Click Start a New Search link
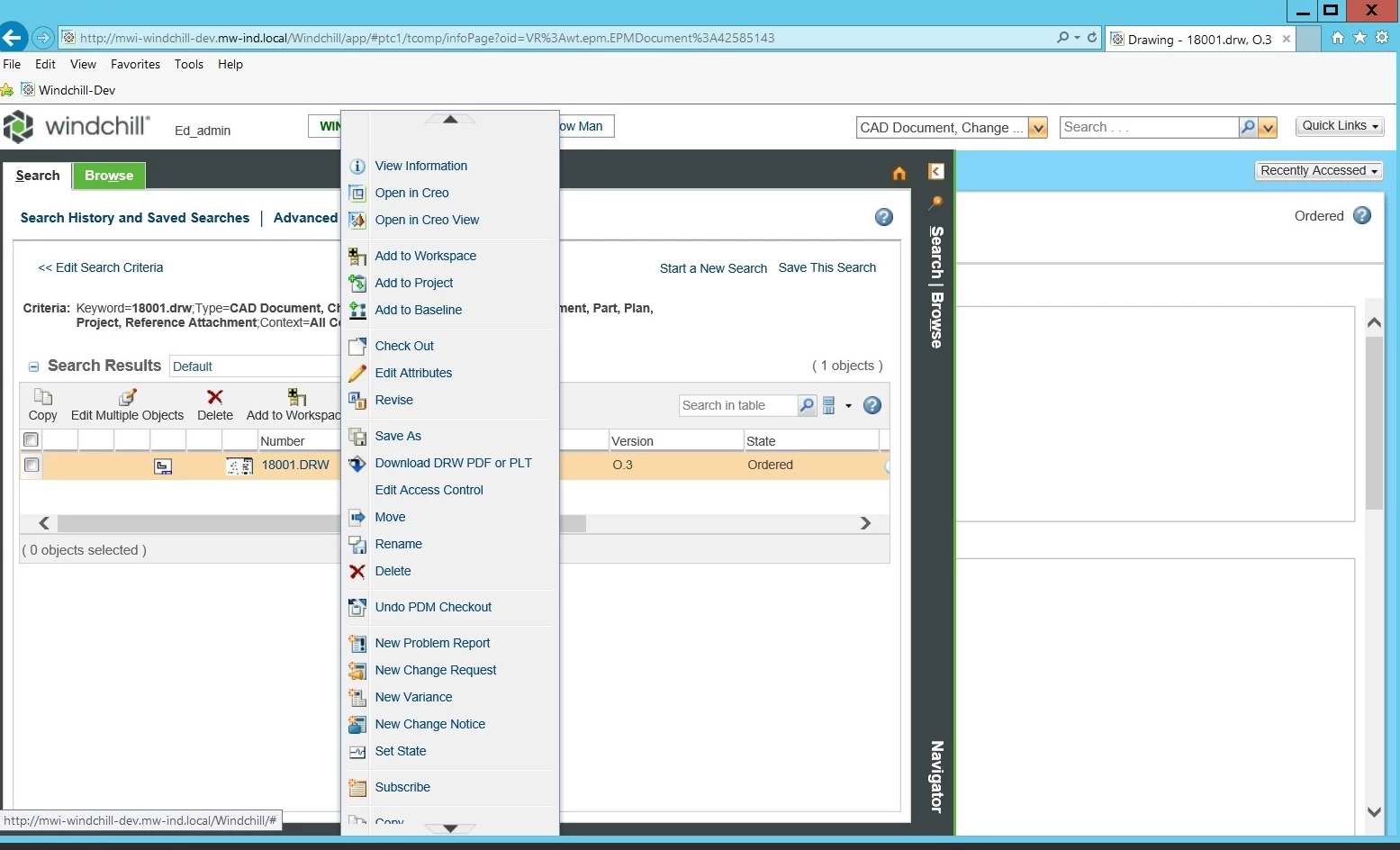 [713, 268]
